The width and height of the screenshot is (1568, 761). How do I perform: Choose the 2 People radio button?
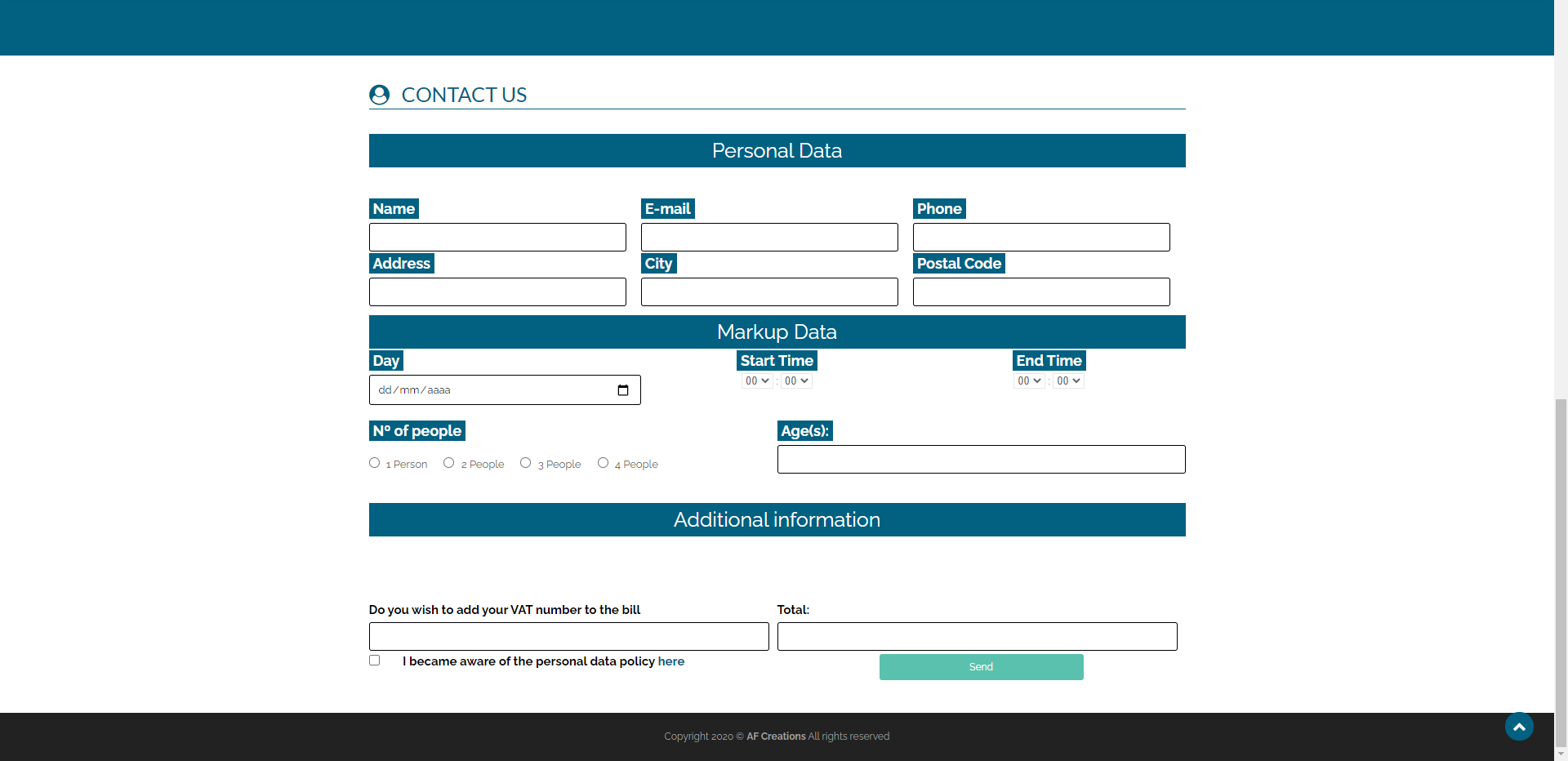coord(449,463)
